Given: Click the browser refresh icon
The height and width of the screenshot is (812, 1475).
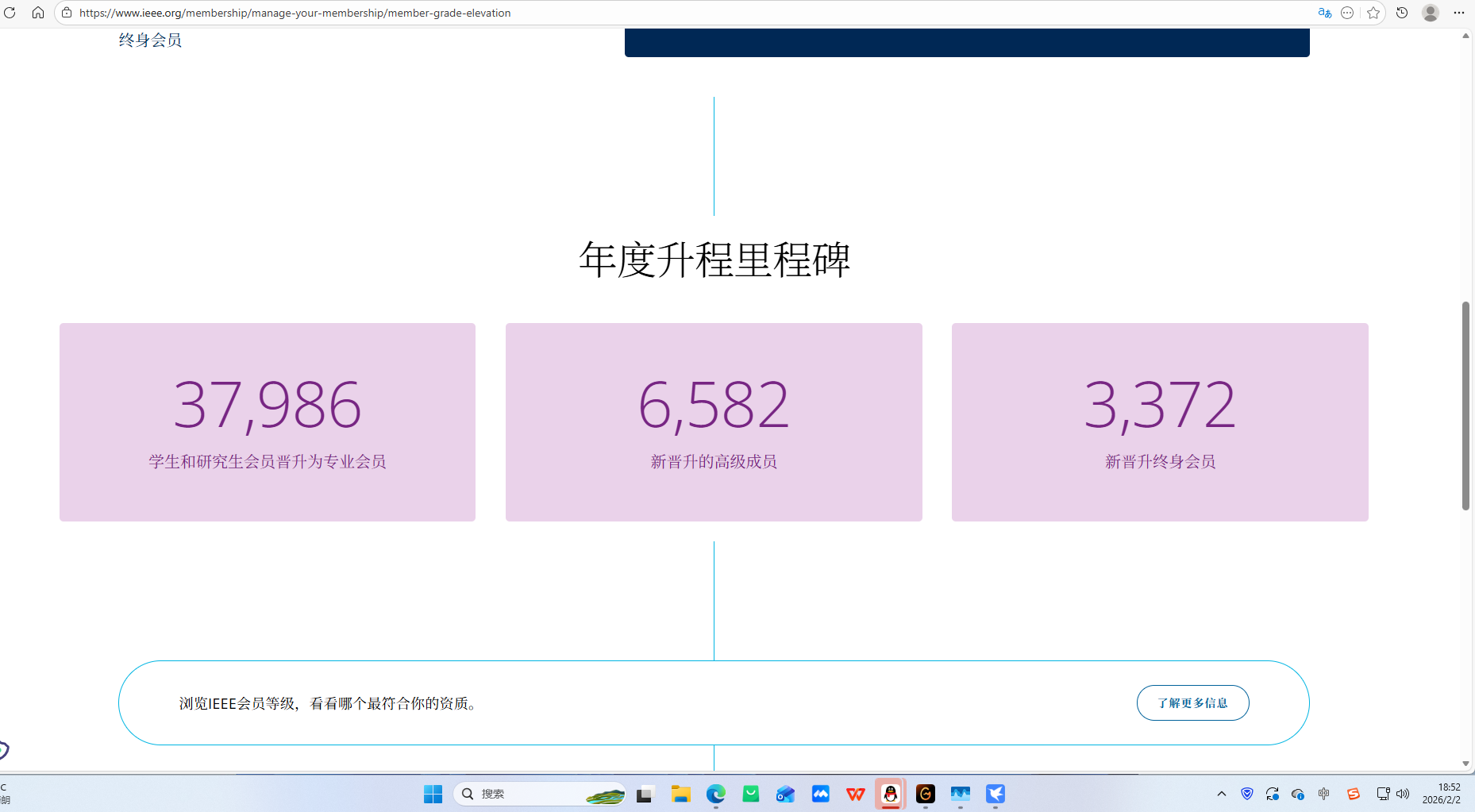Looking at the screenshot, I should (10, 13).
